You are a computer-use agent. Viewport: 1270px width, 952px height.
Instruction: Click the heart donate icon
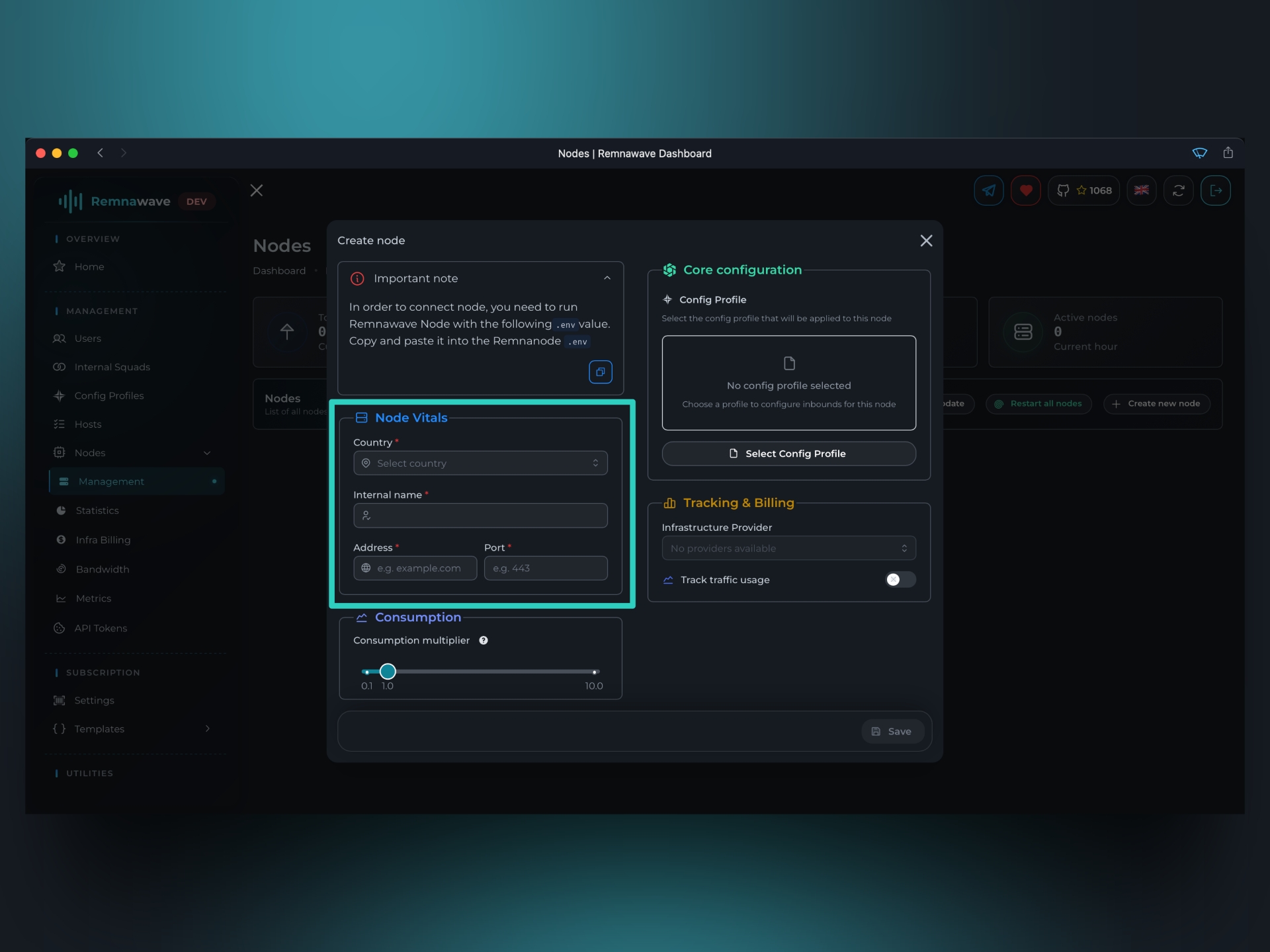click(x=1026, y=190)
